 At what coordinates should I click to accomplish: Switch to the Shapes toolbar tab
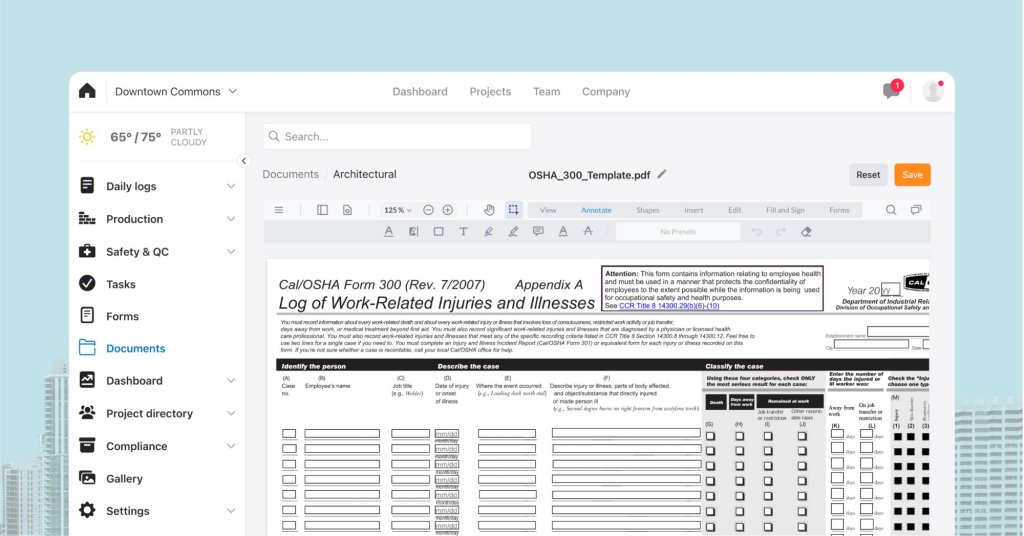click(647, 210)
